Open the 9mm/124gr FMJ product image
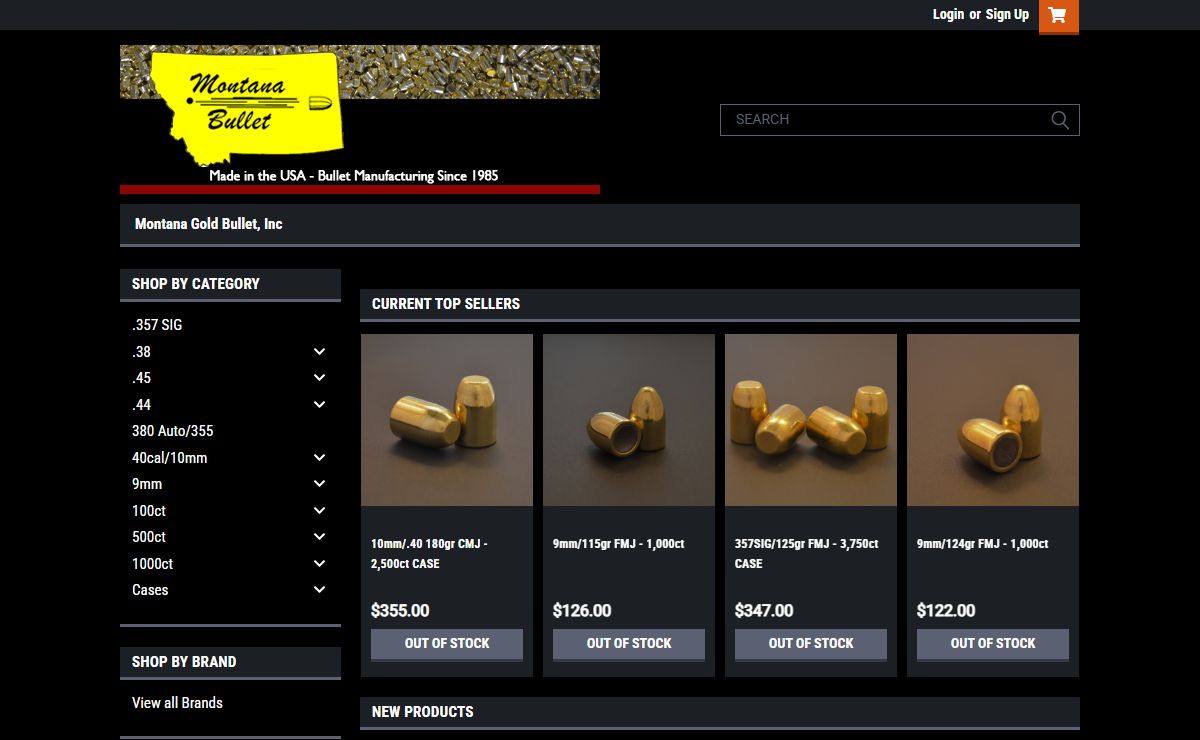 click(x=993, y=420)
